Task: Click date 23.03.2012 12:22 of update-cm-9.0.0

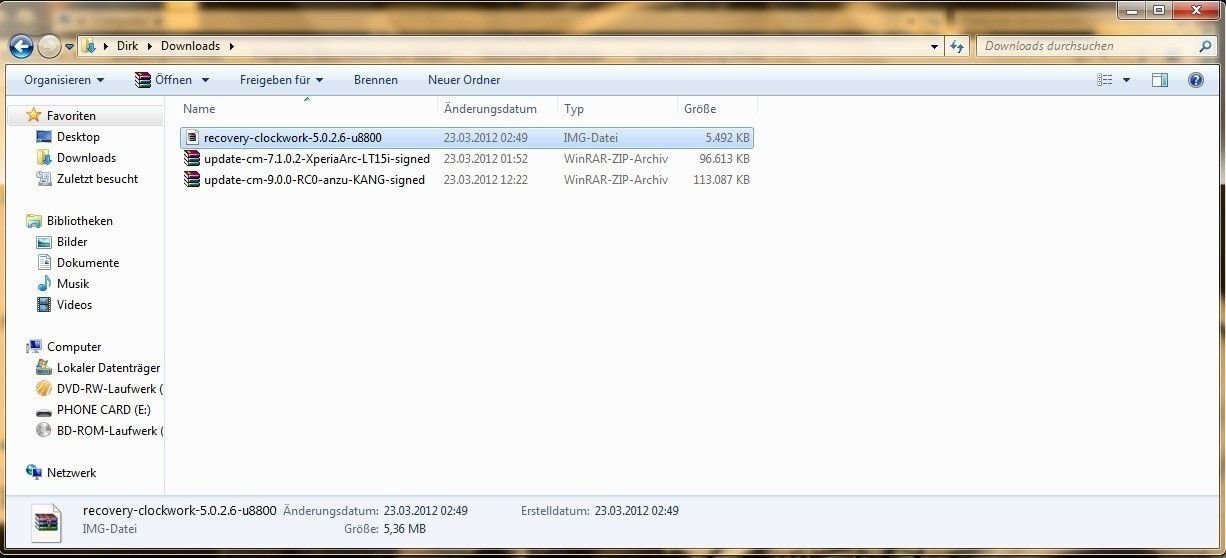Action: coord(486,180)
